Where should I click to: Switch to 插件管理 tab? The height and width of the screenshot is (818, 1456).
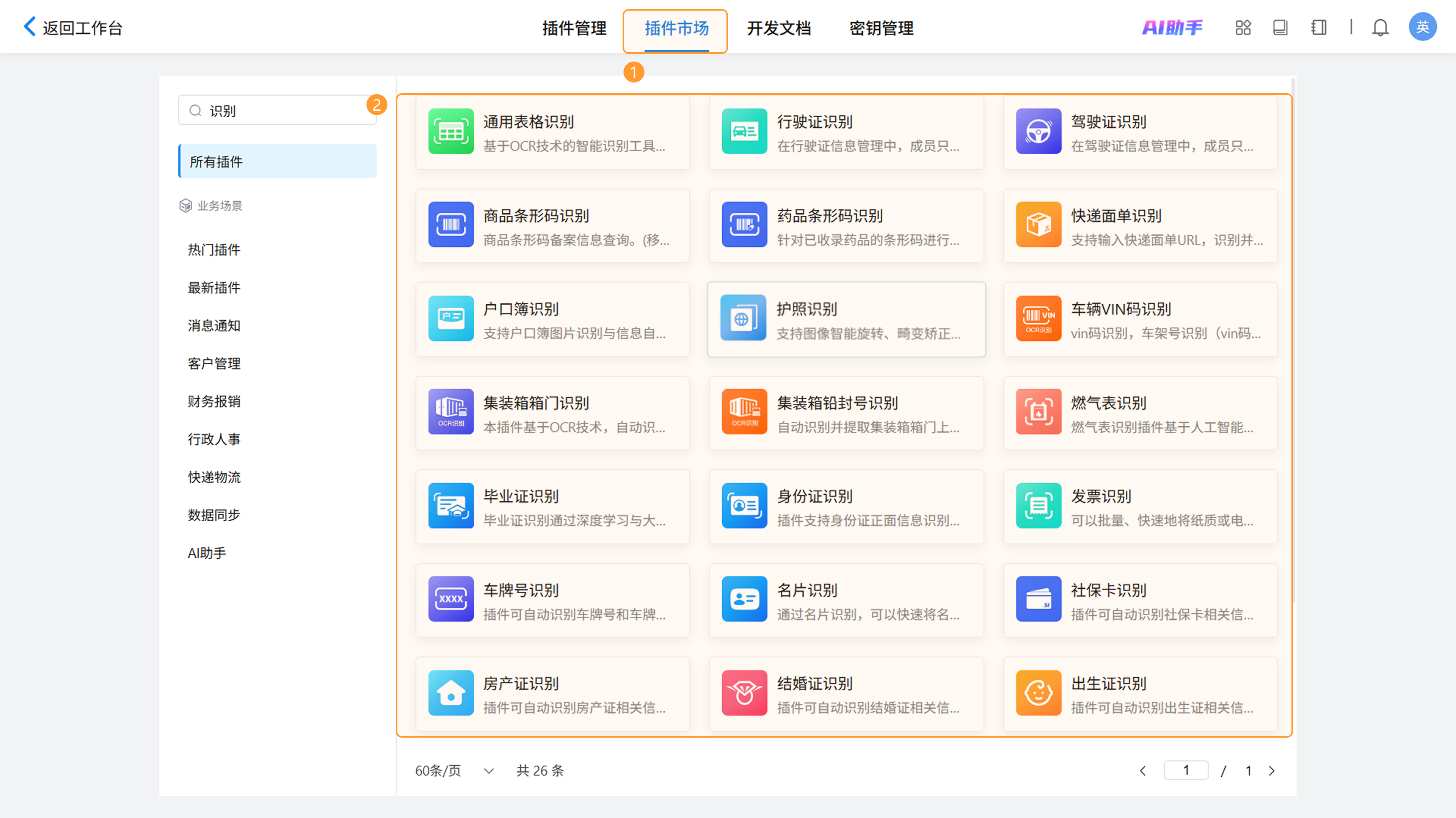(x=574, y=28)
